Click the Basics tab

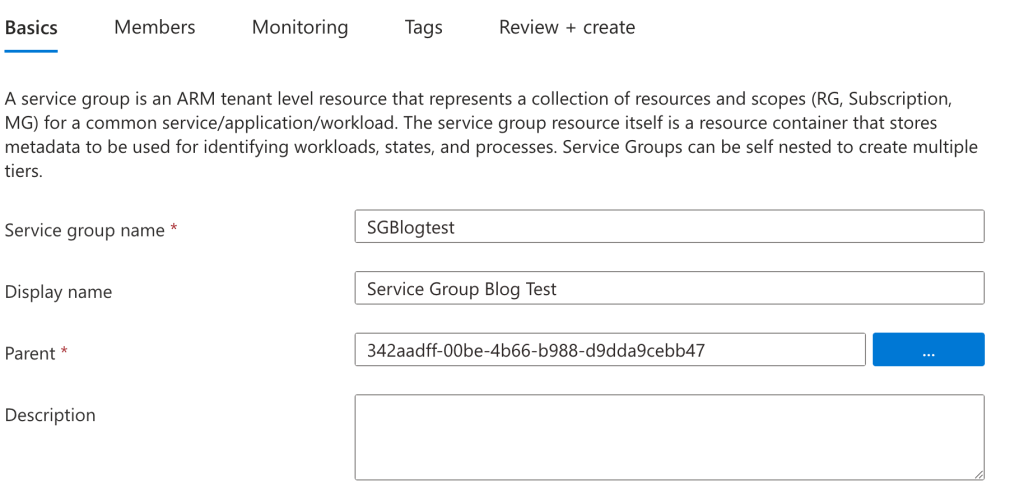tap(31, 27)
